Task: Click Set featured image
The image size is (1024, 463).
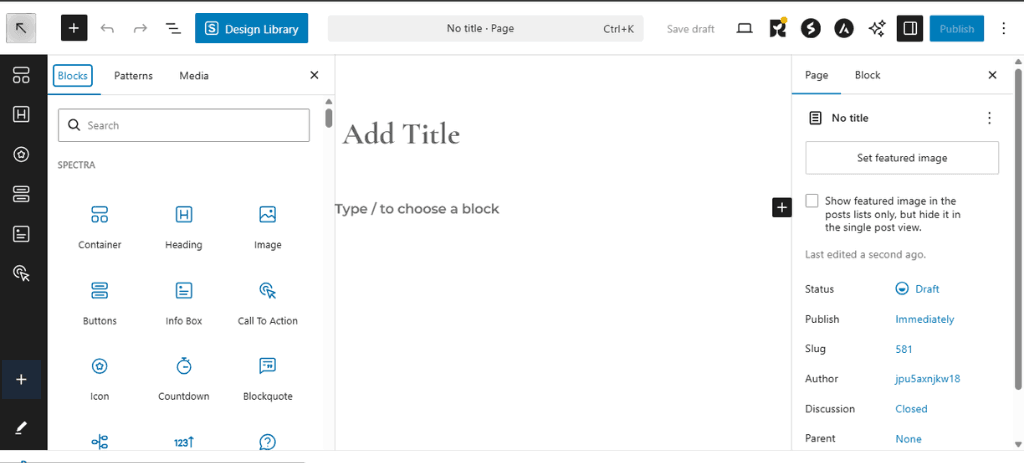Action: pos(902,157)
